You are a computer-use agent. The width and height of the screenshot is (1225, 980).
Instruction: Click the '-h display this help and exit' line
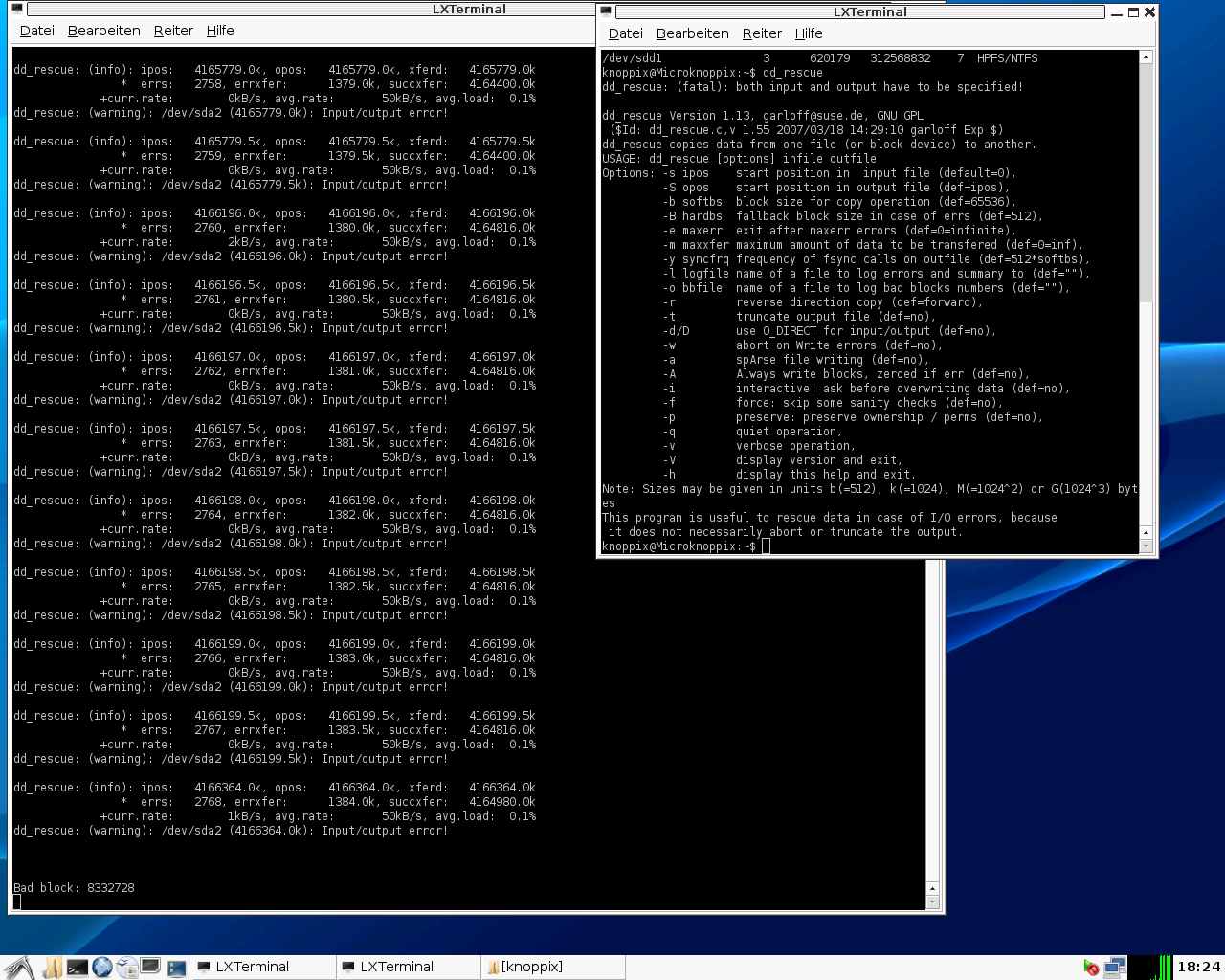tap(790, 475)
